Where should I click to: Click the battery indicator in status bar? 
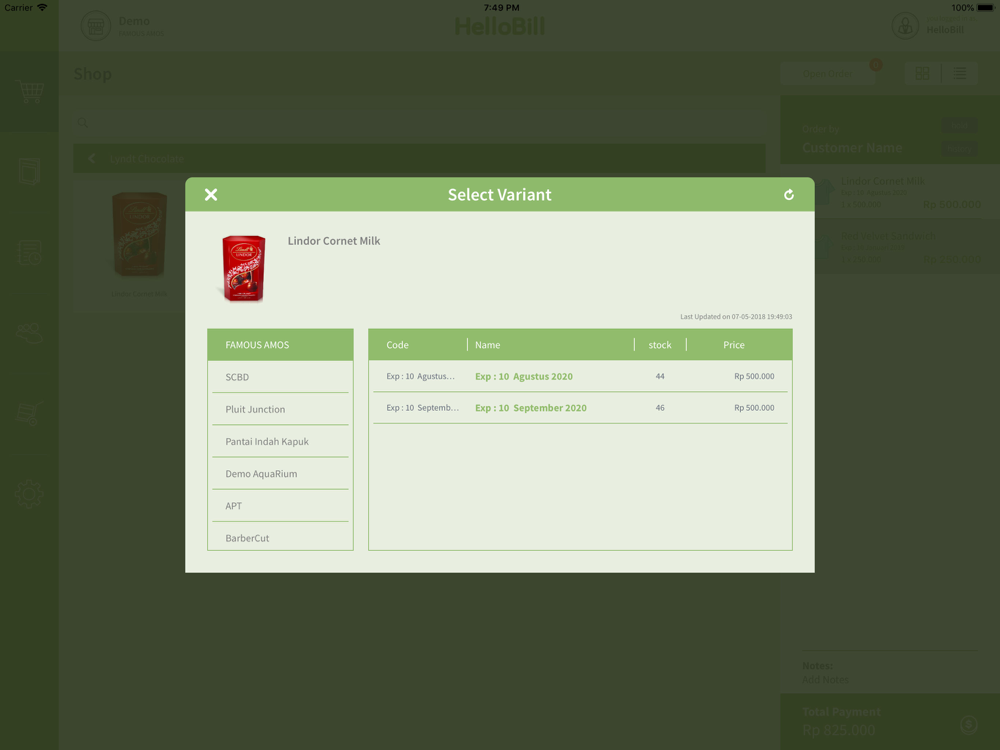click(x=985, y=8)
